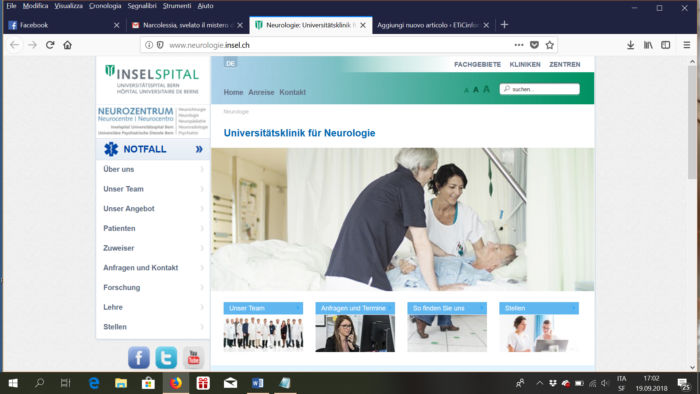Click the Inselspital logo

click(x=153, y=79)
